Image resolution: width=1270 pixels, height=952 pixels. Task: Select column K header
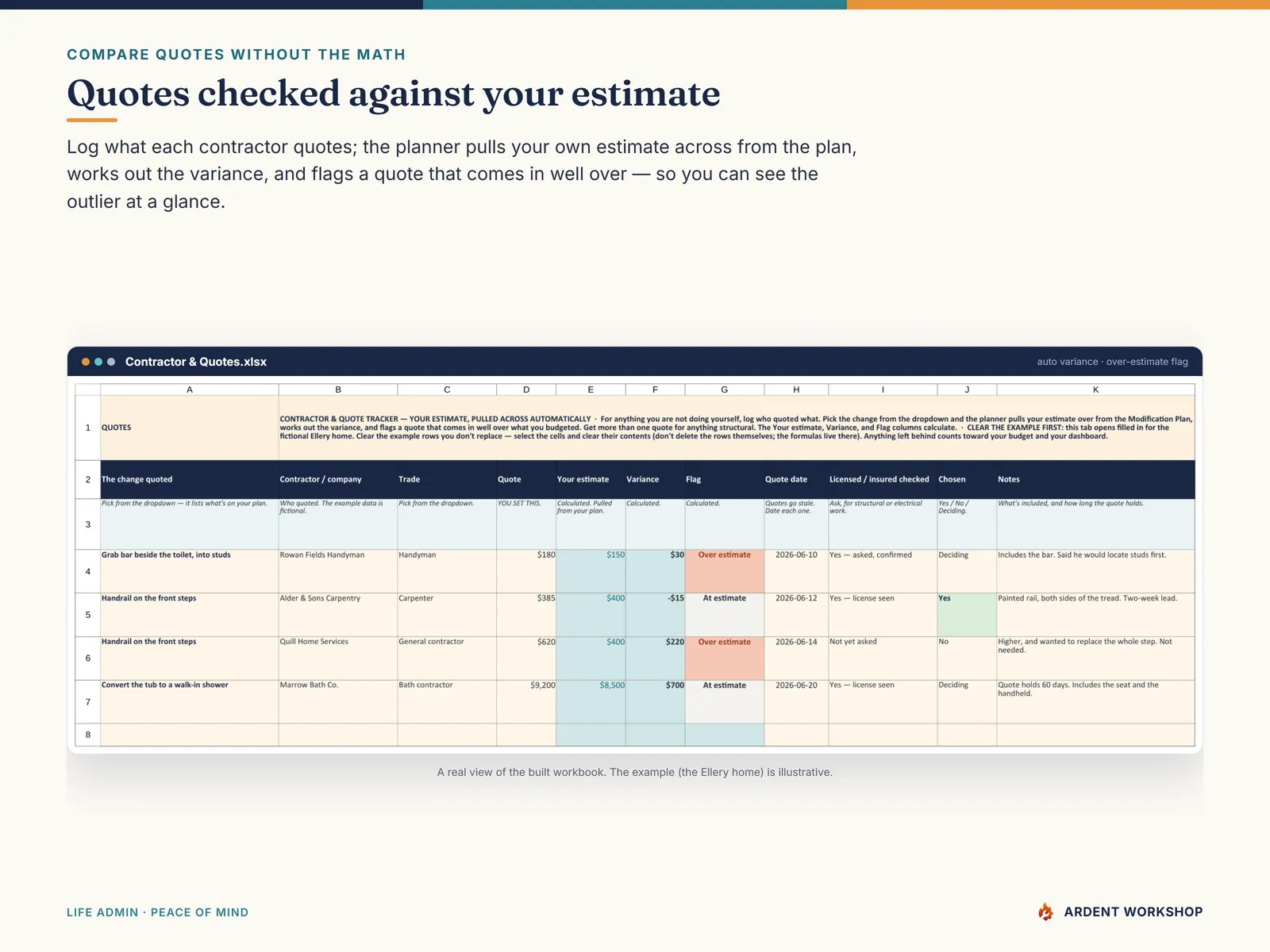[x=1095, y=390]
